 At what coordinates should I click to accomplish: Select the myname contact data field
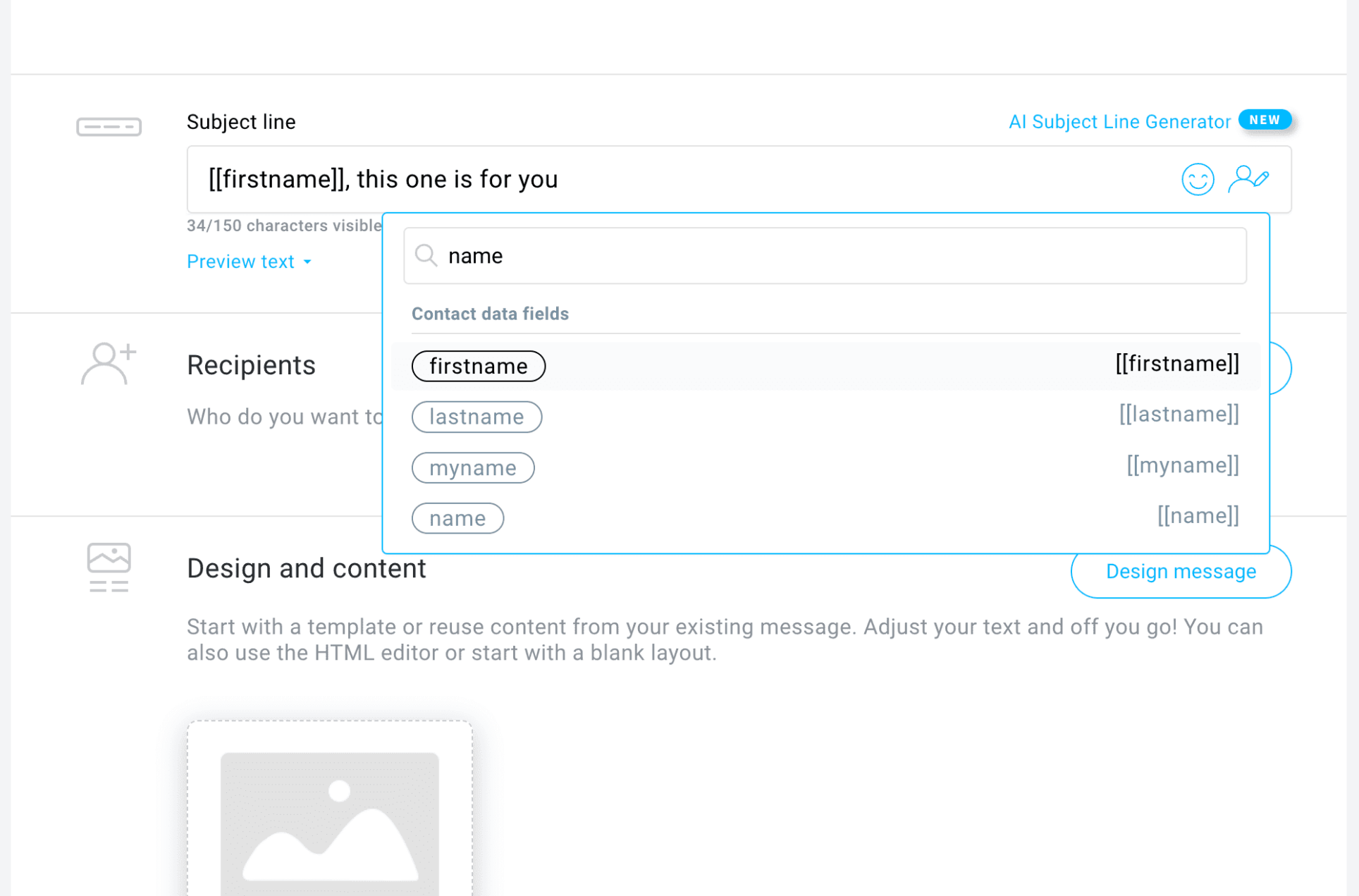pos(473,467)
